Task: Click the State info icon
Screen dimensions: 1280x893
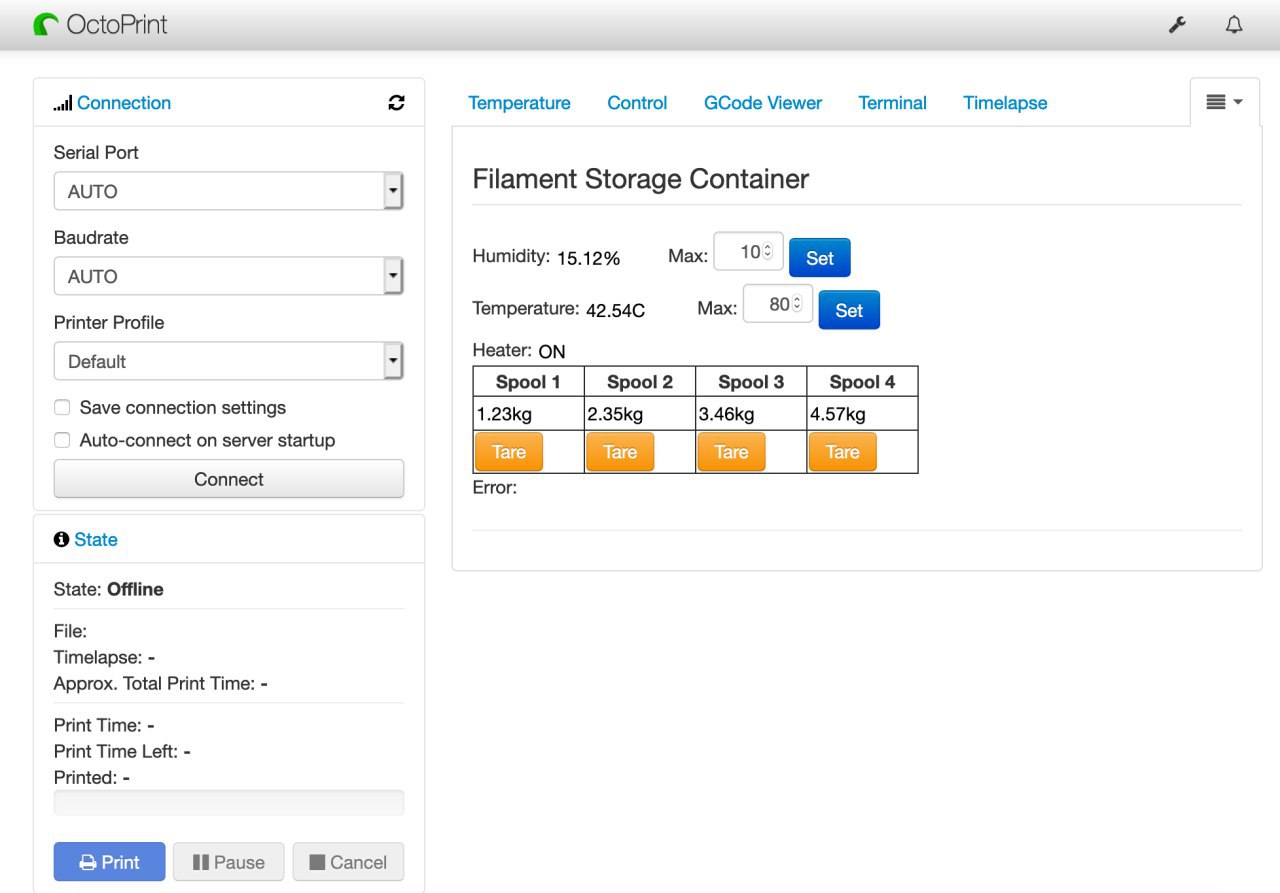Action: point(61,540)
